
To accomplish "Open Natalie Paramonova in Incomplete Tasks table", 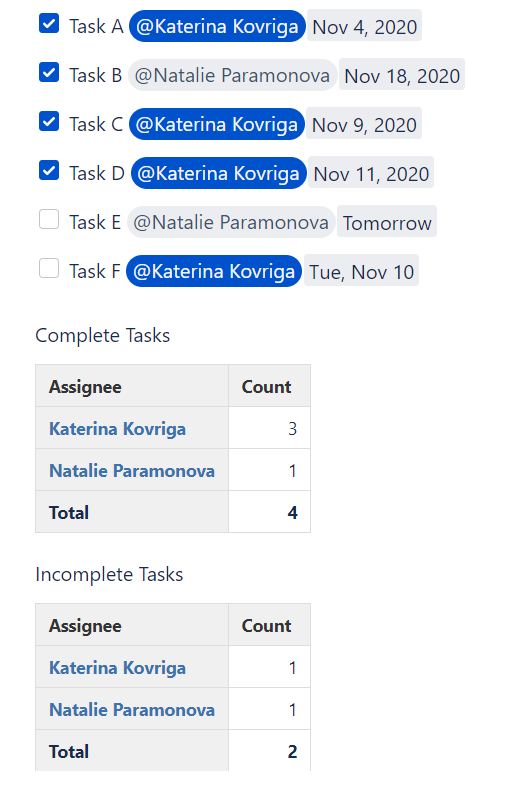I will (132, 710).
